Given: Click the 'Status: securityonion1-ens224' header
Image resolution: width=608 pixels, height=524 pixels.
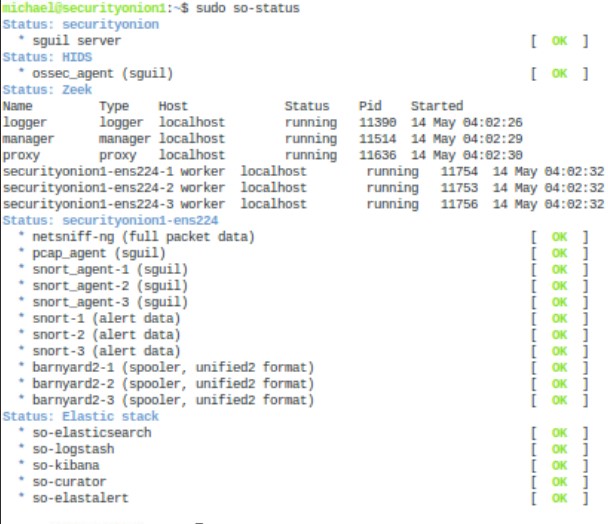Looking at the screenshot, I should coord(111,220).
